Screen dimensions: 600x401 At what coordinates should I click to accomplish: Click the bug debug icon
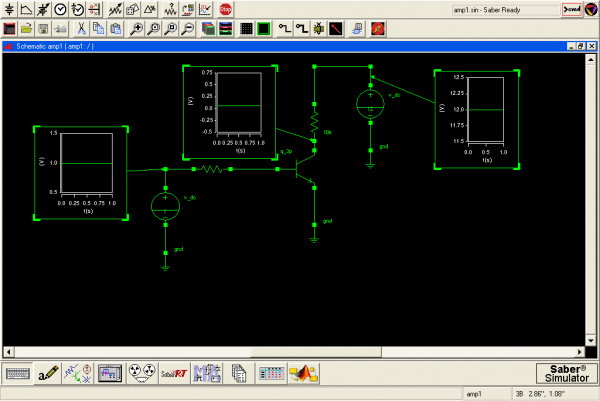click(318, 28)
